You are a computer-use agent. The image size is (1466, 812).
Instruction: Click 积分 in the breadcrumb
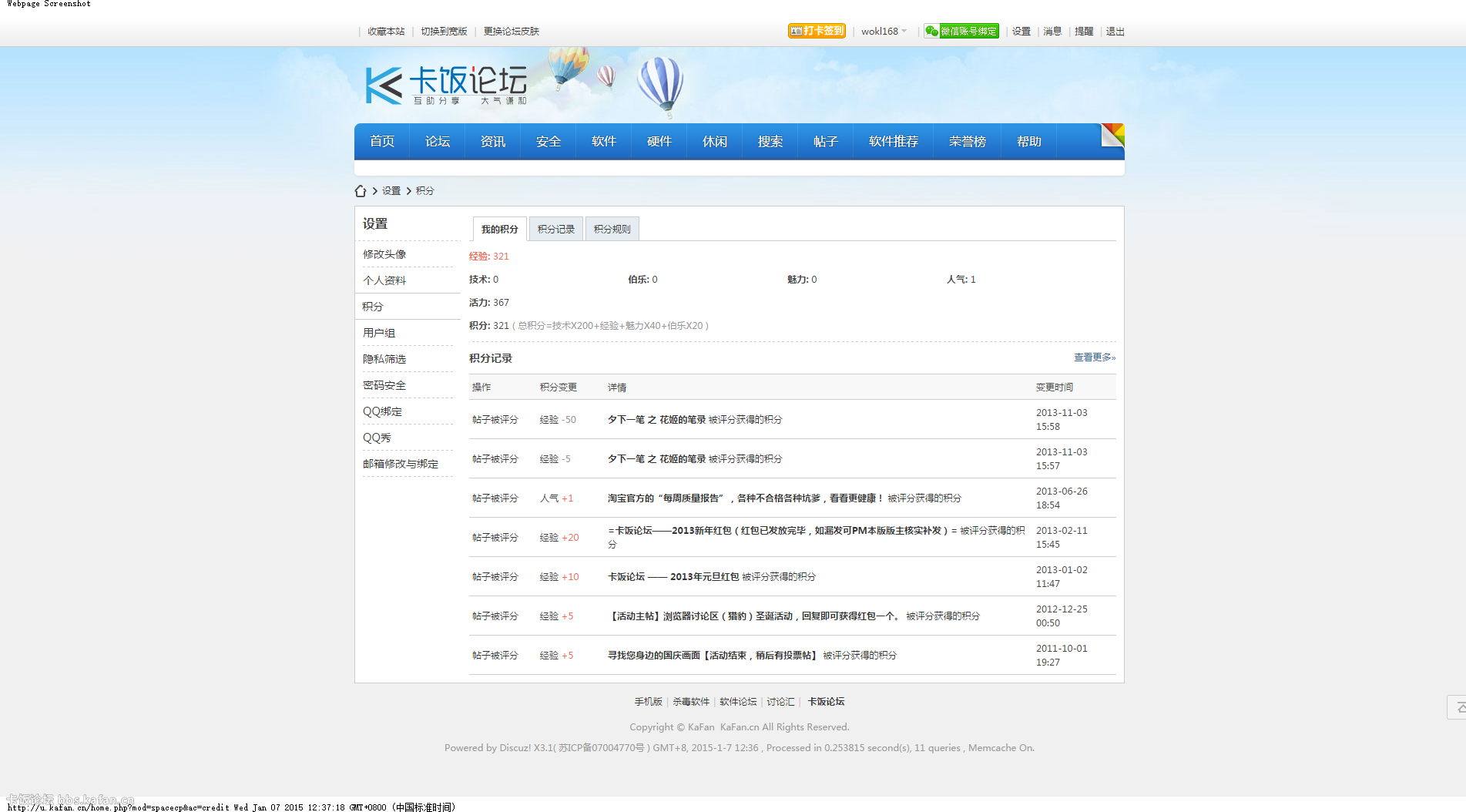pos(425,191)
